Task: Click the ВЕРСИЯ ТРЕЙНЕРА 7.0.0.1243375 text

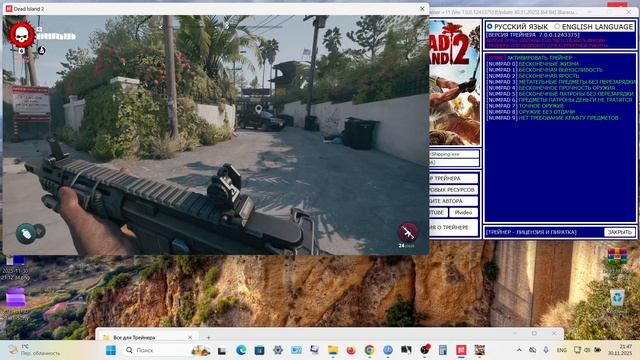Action: pos(533,35)
